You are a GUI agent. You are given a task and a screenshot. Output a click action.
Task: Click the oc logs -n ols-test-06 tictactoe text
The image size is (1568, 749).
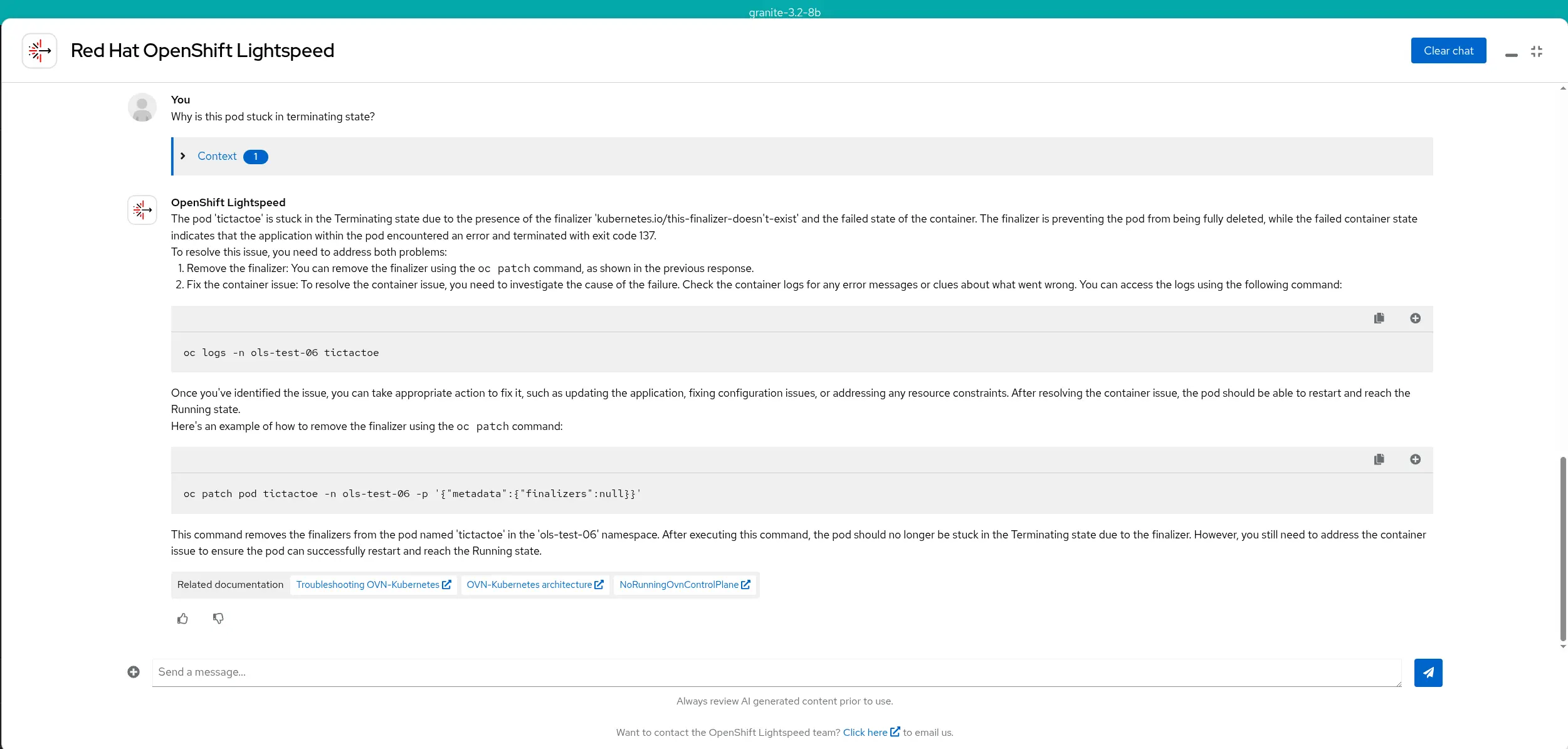click(281, 353)
